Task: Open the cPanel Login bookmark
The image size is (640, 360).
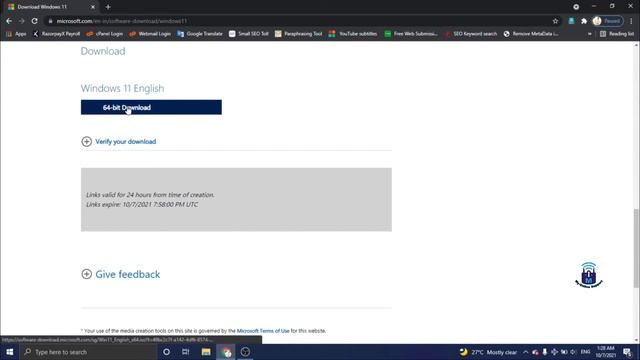Action: 104,34
